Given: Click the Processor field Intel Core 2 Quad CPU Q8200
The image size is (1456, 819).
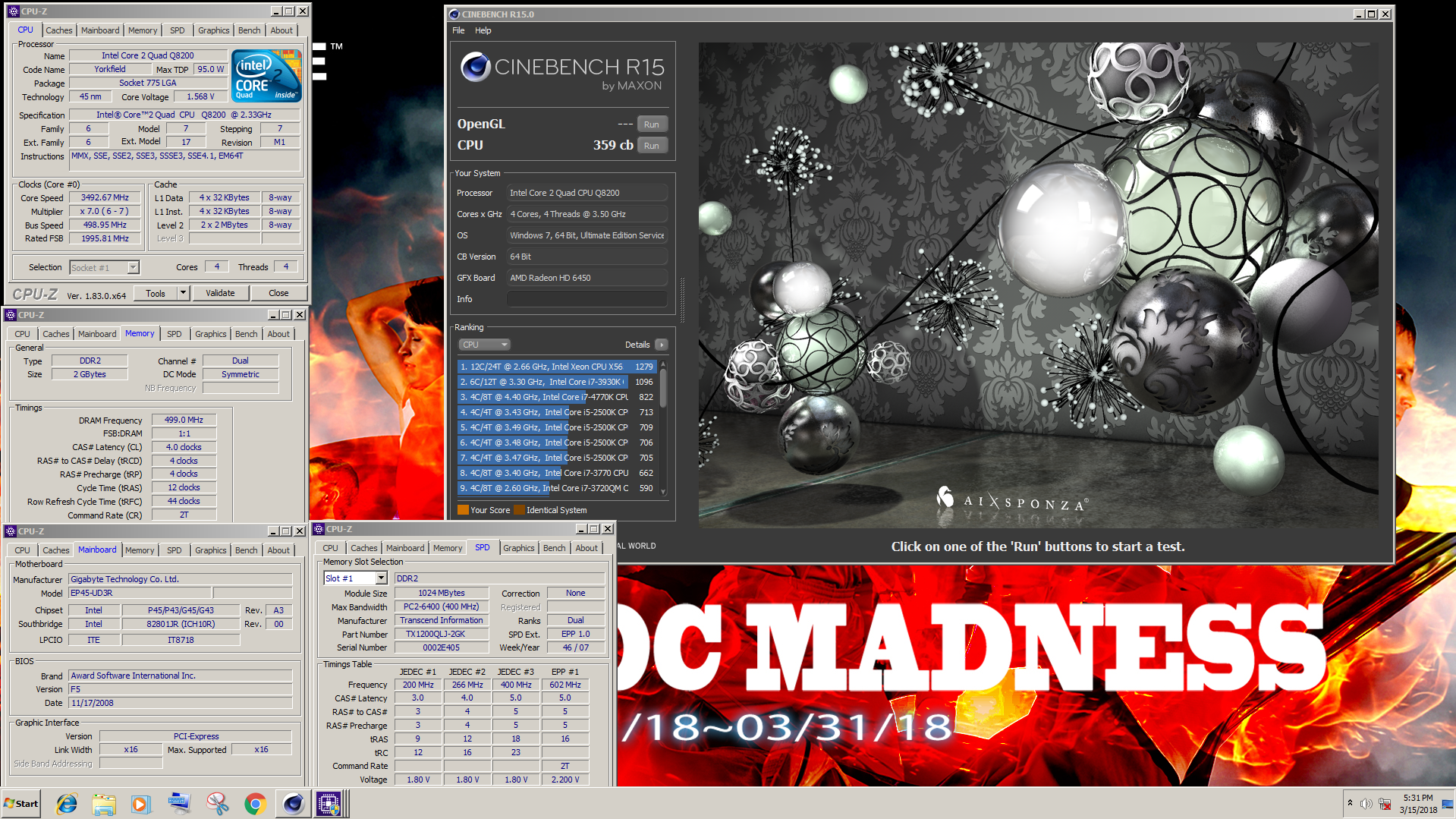Looking at the screenshot, I should (586, 193).
